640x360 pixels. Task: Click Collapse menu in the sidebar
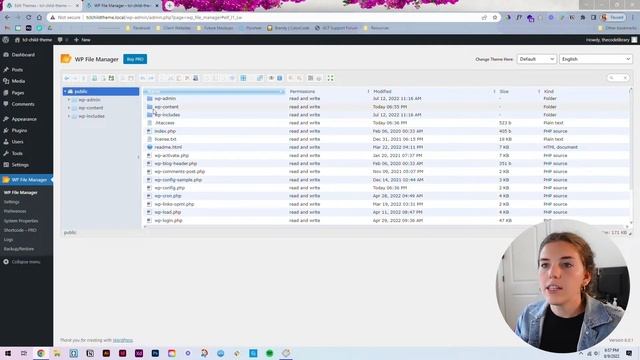[x=22, y=262]
